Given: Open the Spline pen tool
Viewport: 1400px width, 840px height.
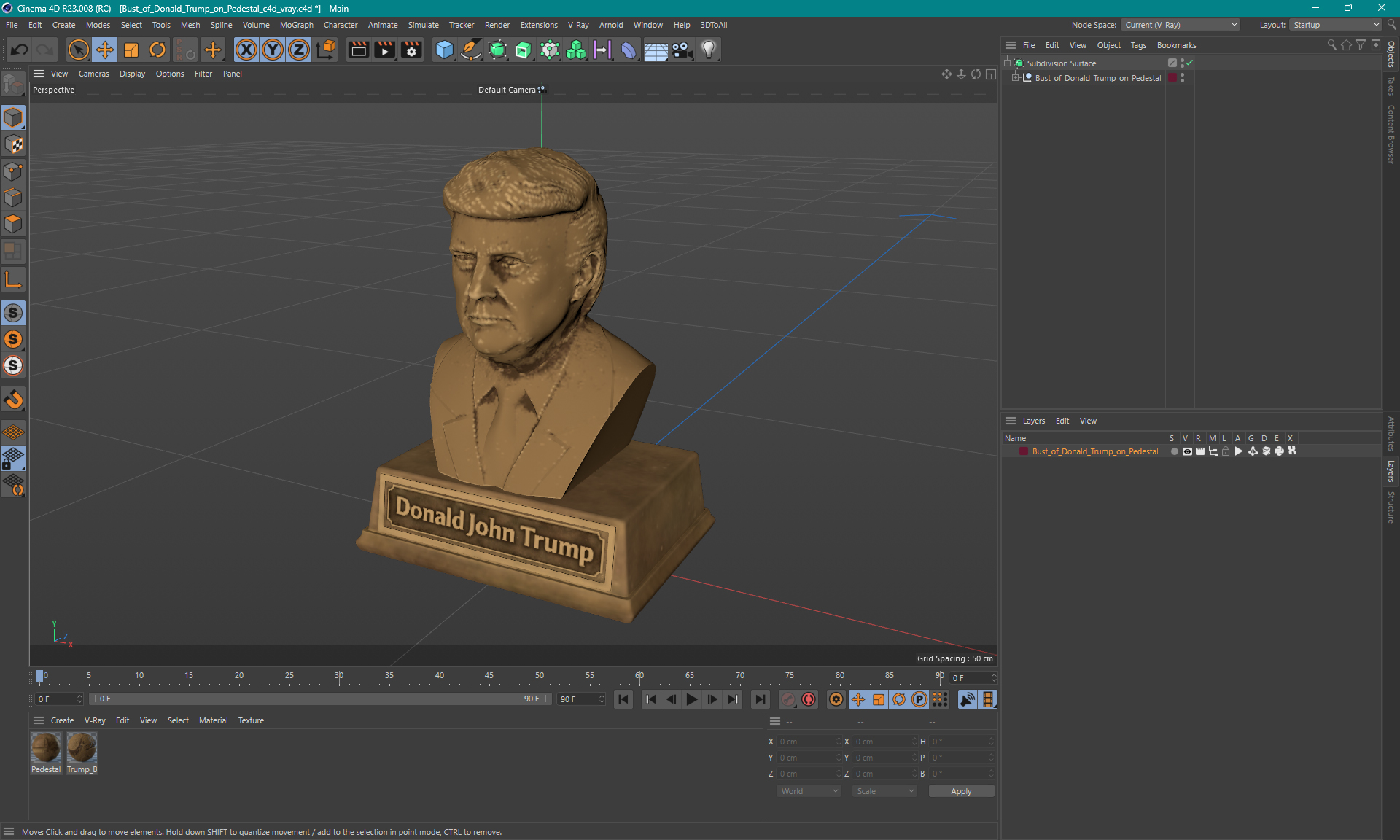Looking at the screenshot, I should pos(471,50).
